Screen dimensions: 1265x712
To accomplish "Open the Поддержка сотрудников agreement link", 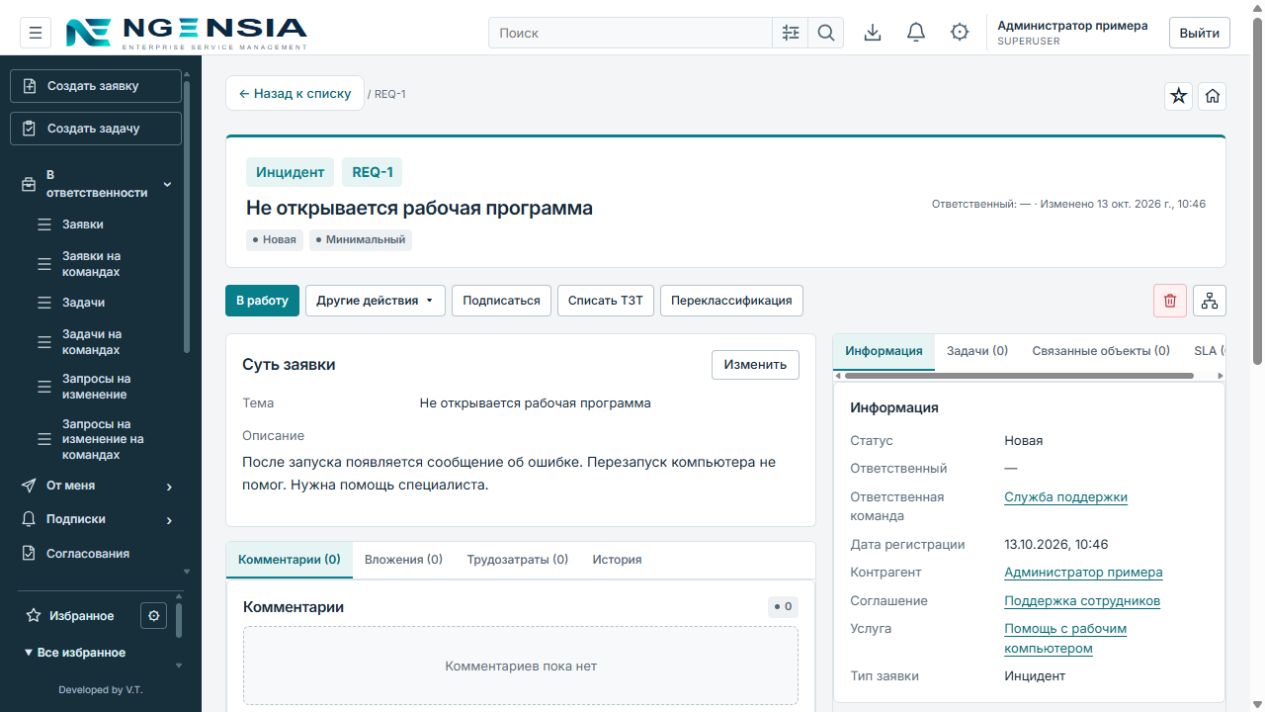I will click(x=1082, y=601).
